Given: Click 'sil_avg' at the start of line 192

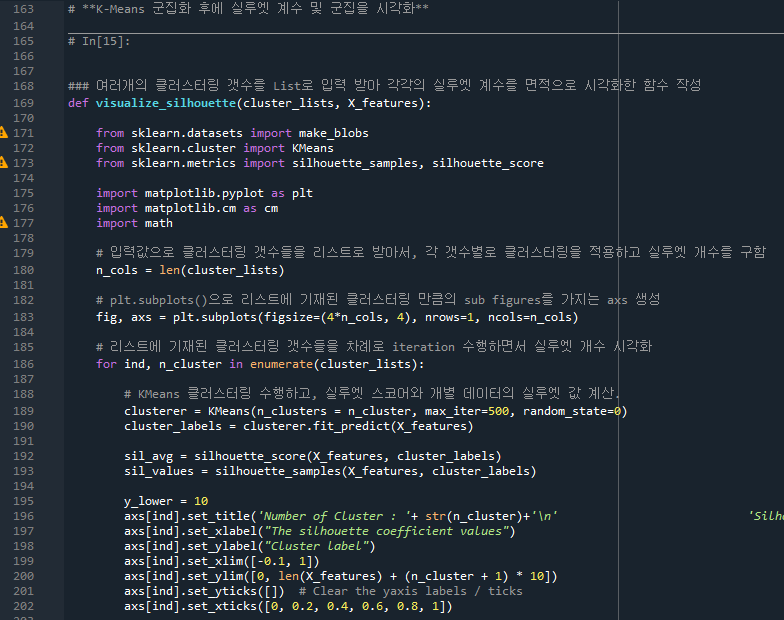Looking at the screenshot, I should pos(148,456).
